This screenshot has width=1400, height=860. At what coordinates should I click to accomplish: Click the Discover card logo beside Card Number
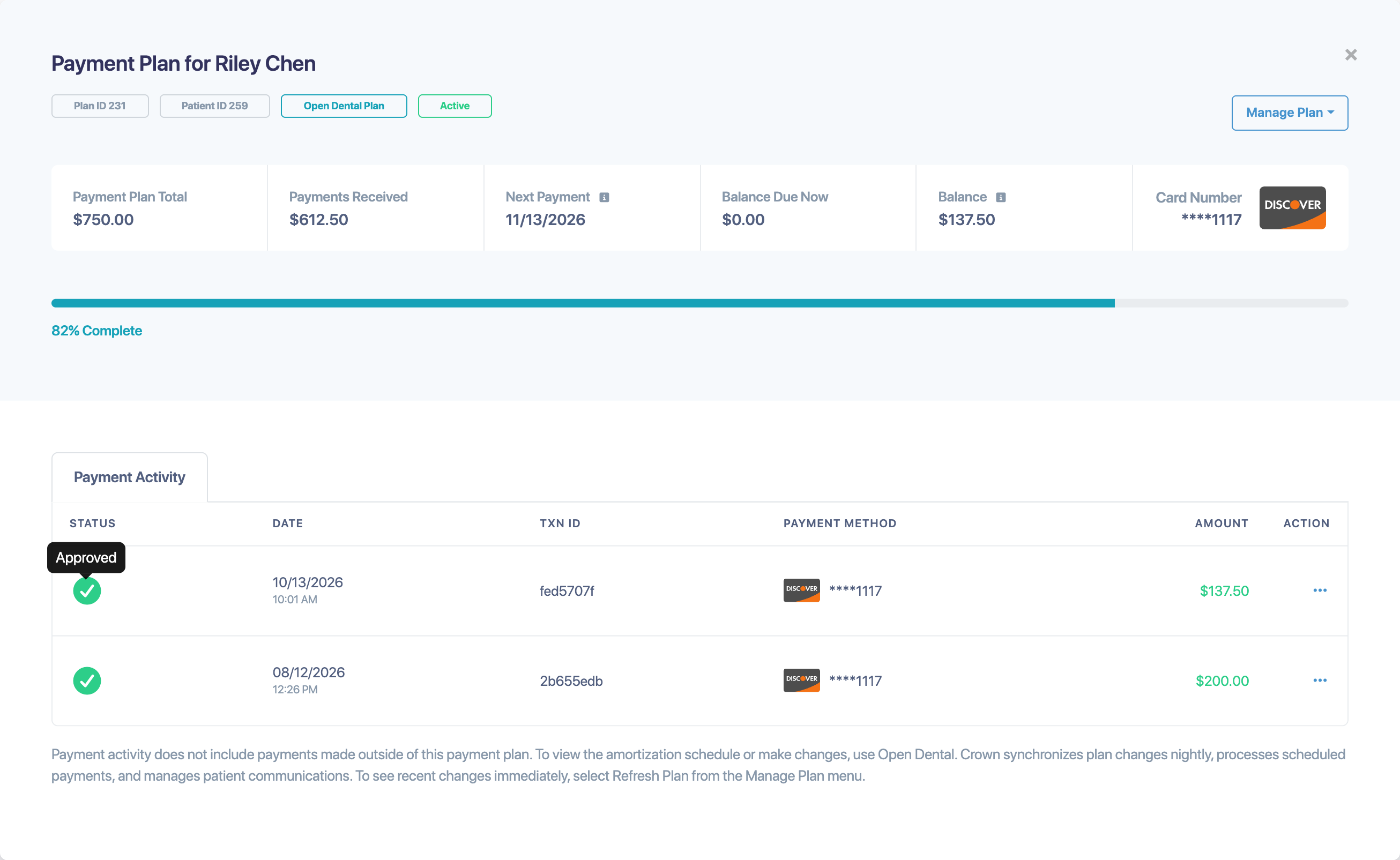point(1292,207)
